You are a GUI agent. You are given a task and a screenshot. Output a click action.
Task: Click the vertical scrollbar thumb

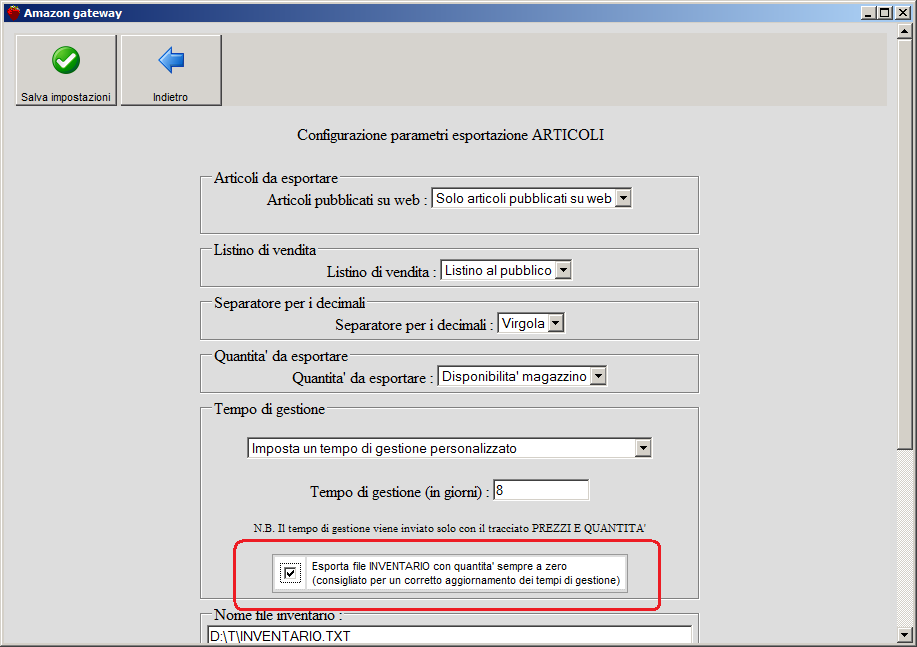pos(904,244)
